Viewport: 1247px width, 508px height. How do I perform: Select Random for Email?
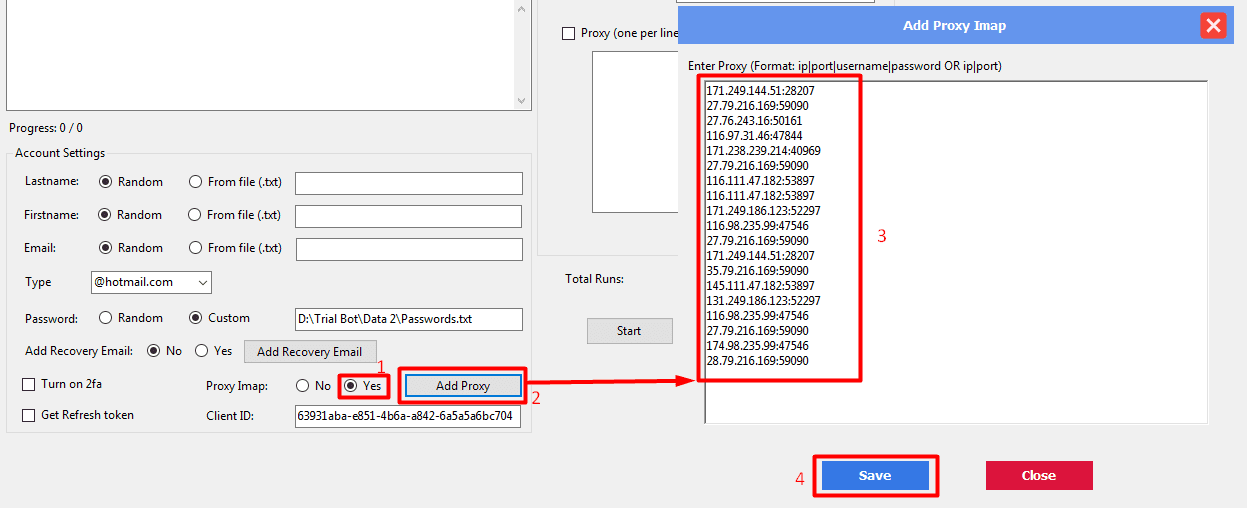(130, 248)
